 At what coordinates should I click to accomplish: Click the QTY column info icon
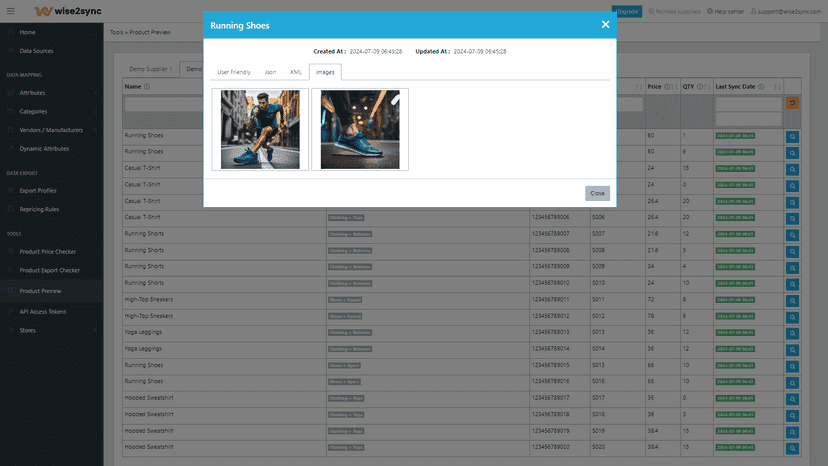pyautogui.click(x=700, y=87)
